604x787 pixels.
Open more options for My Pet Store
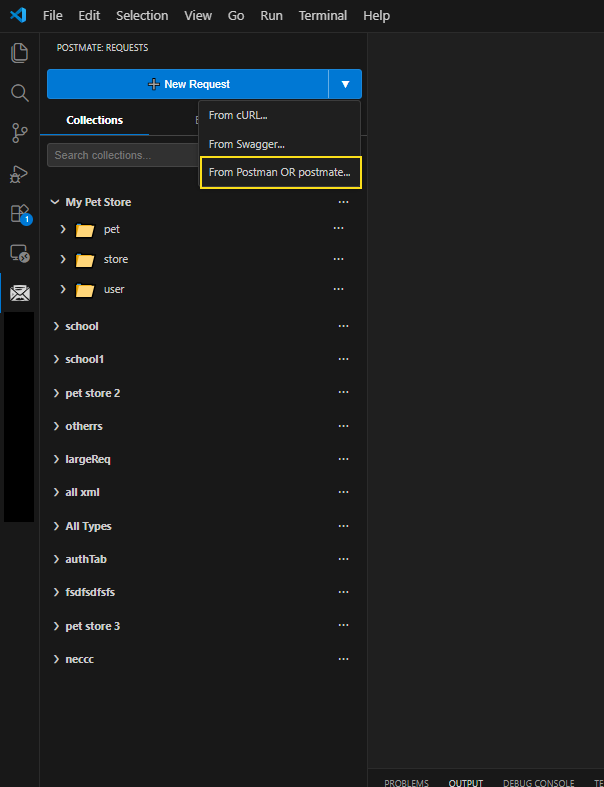pos(343,202)
